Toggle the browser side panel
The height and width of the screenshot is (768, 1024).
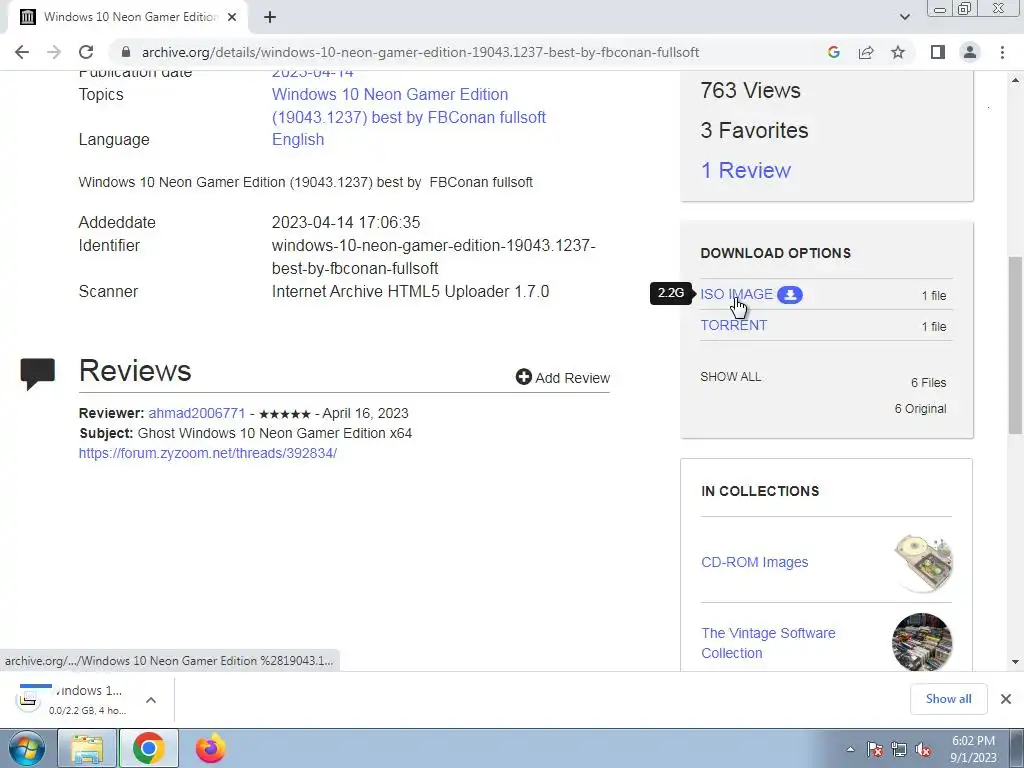tap(938, 52)
